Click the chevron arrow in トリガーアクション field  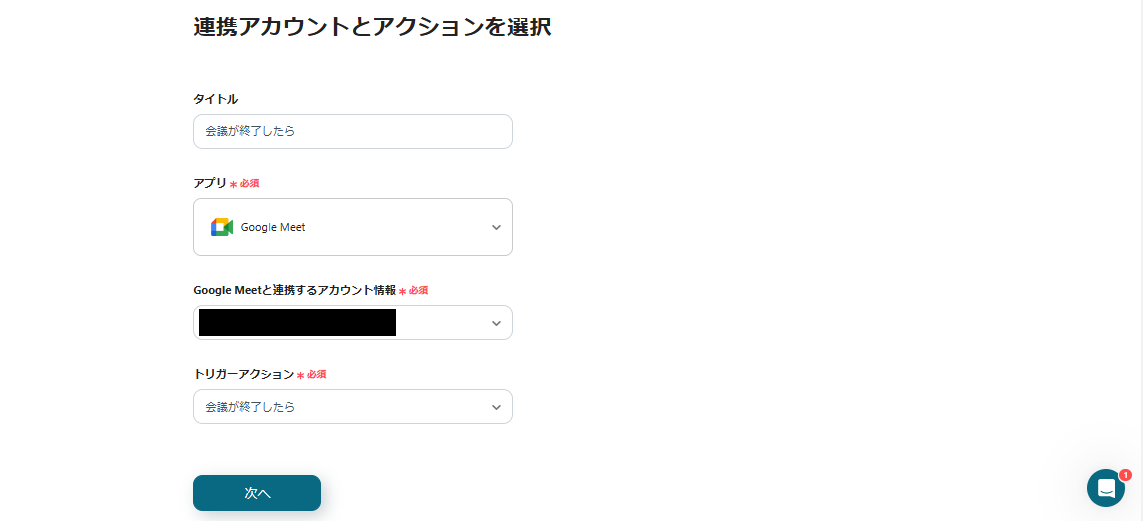pos(496,407)
